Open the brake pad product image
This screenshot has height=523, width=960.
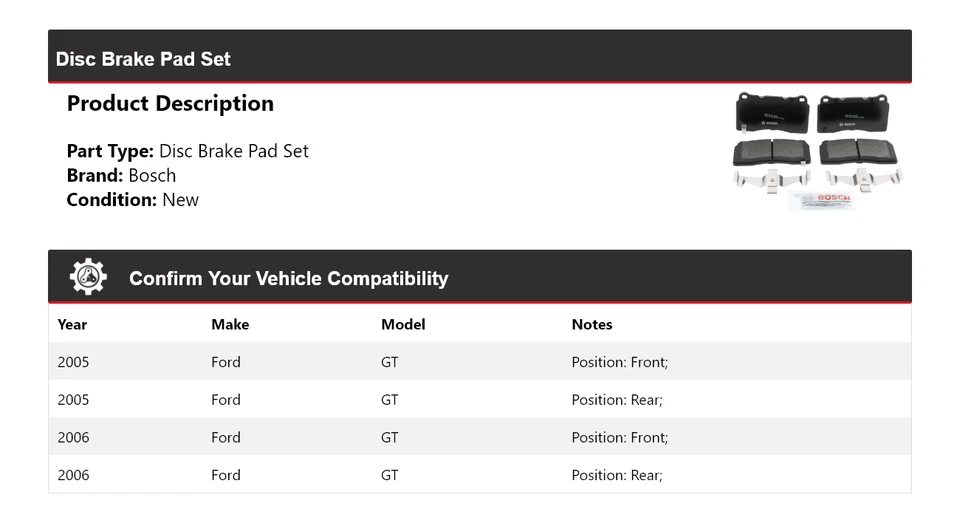(x=818, y=151)
